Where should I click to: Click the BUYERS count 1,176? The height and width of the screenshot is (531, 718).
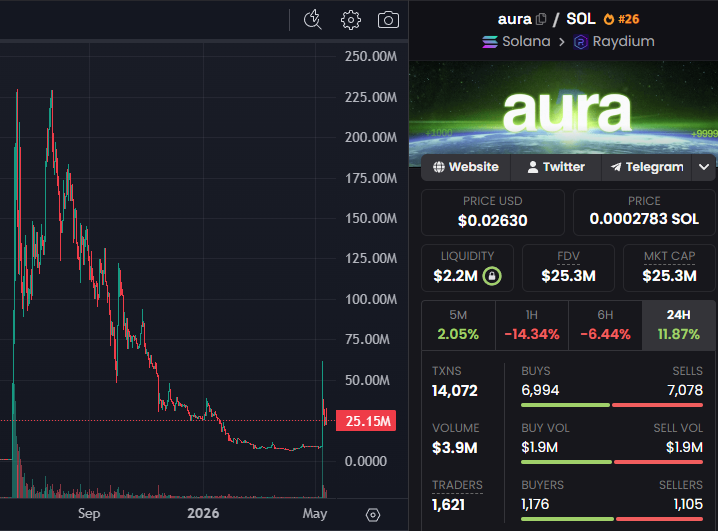[535, 504]
